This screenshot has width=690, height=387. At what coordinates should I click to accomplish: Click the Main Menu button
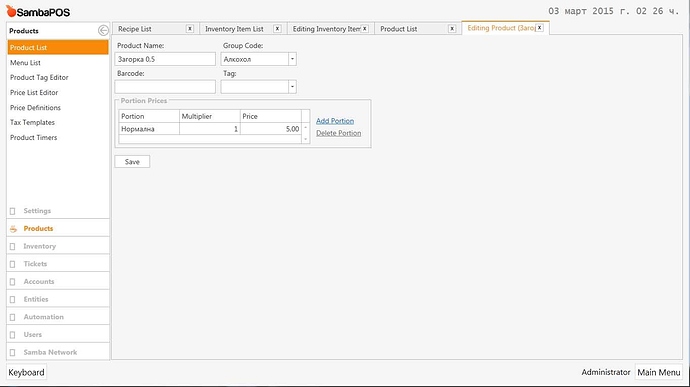pos(659,372)
